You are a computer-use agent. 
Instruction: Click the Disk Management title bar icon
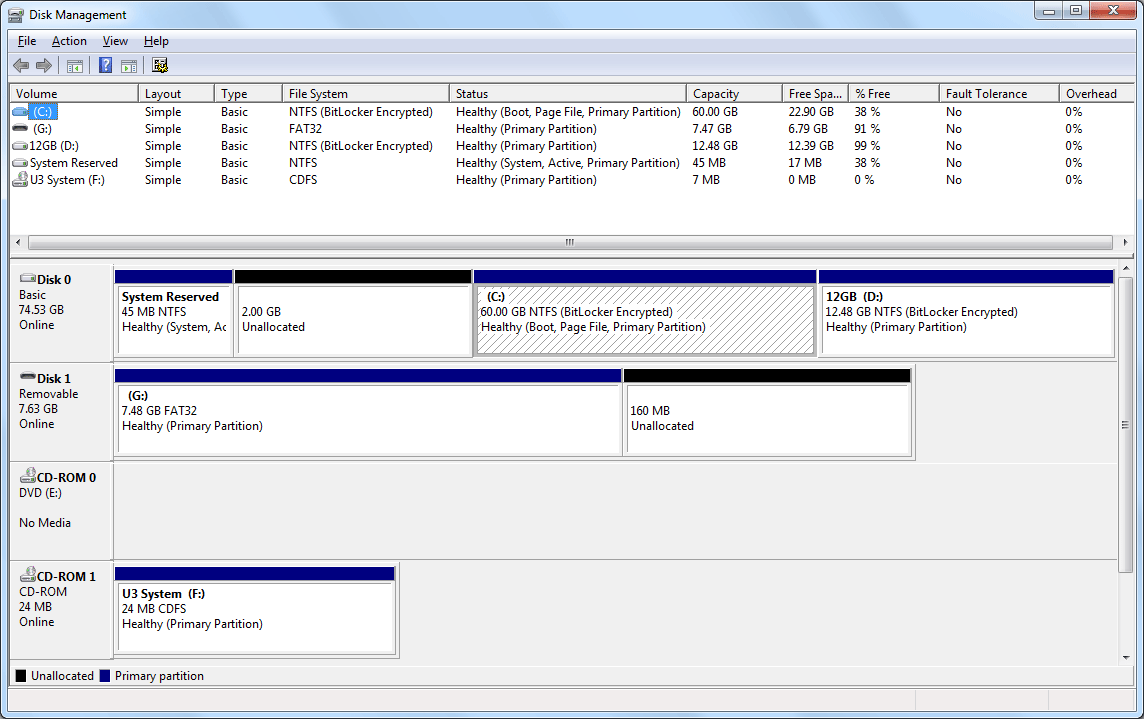tap(15, 15)
